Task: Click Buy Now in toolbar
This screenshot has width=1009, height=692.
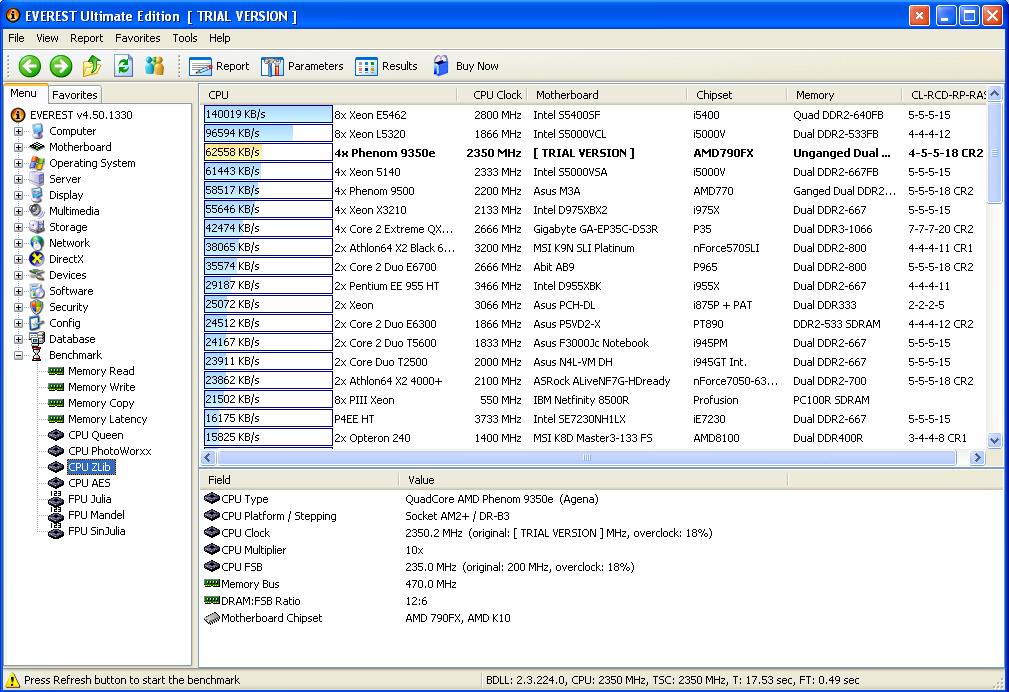Action: tap(465, 66)
